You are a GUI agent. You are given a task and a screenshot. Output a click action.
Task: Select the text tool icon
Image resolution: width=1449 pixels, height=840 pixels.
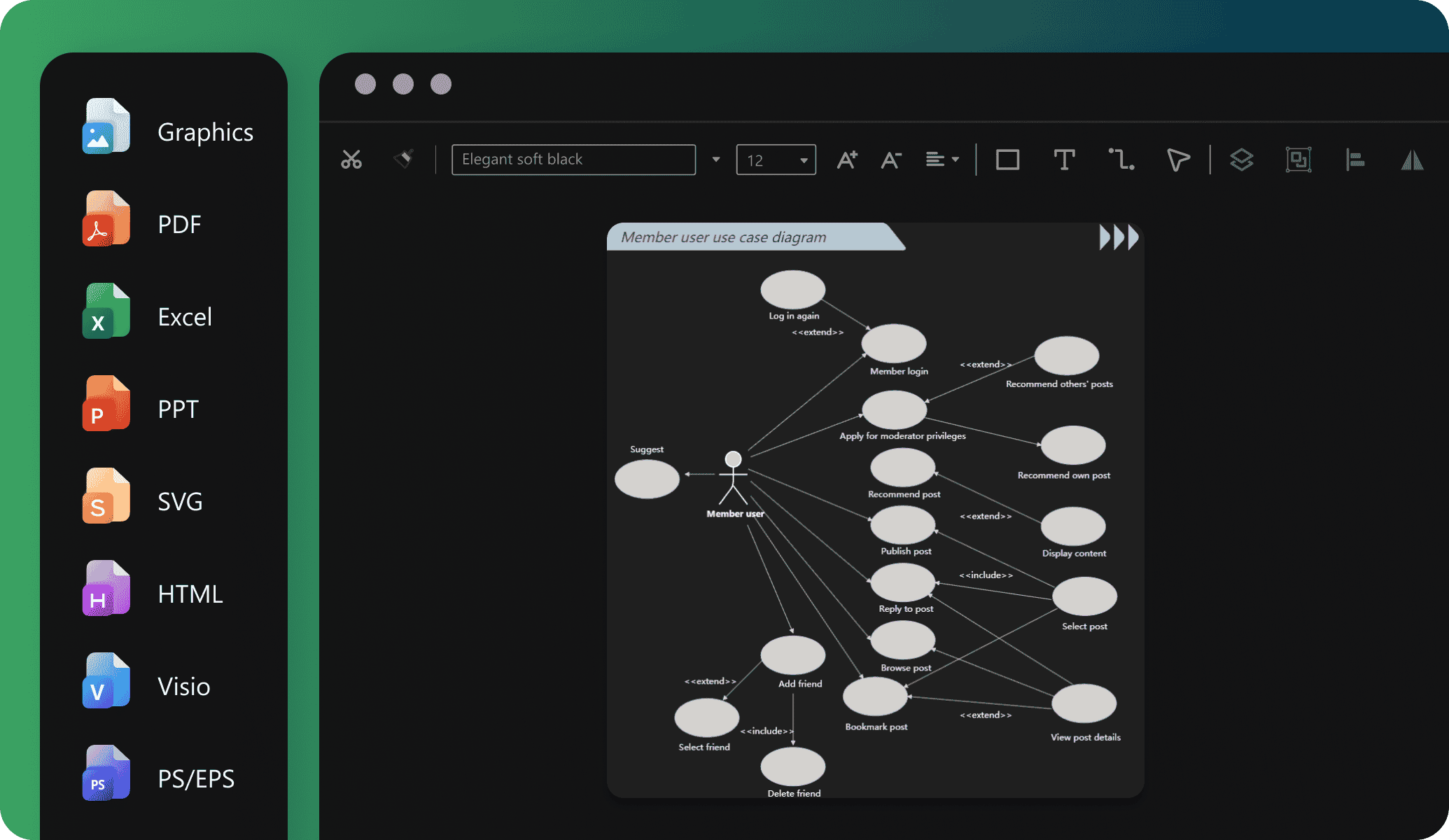[x=1063, y=158]
